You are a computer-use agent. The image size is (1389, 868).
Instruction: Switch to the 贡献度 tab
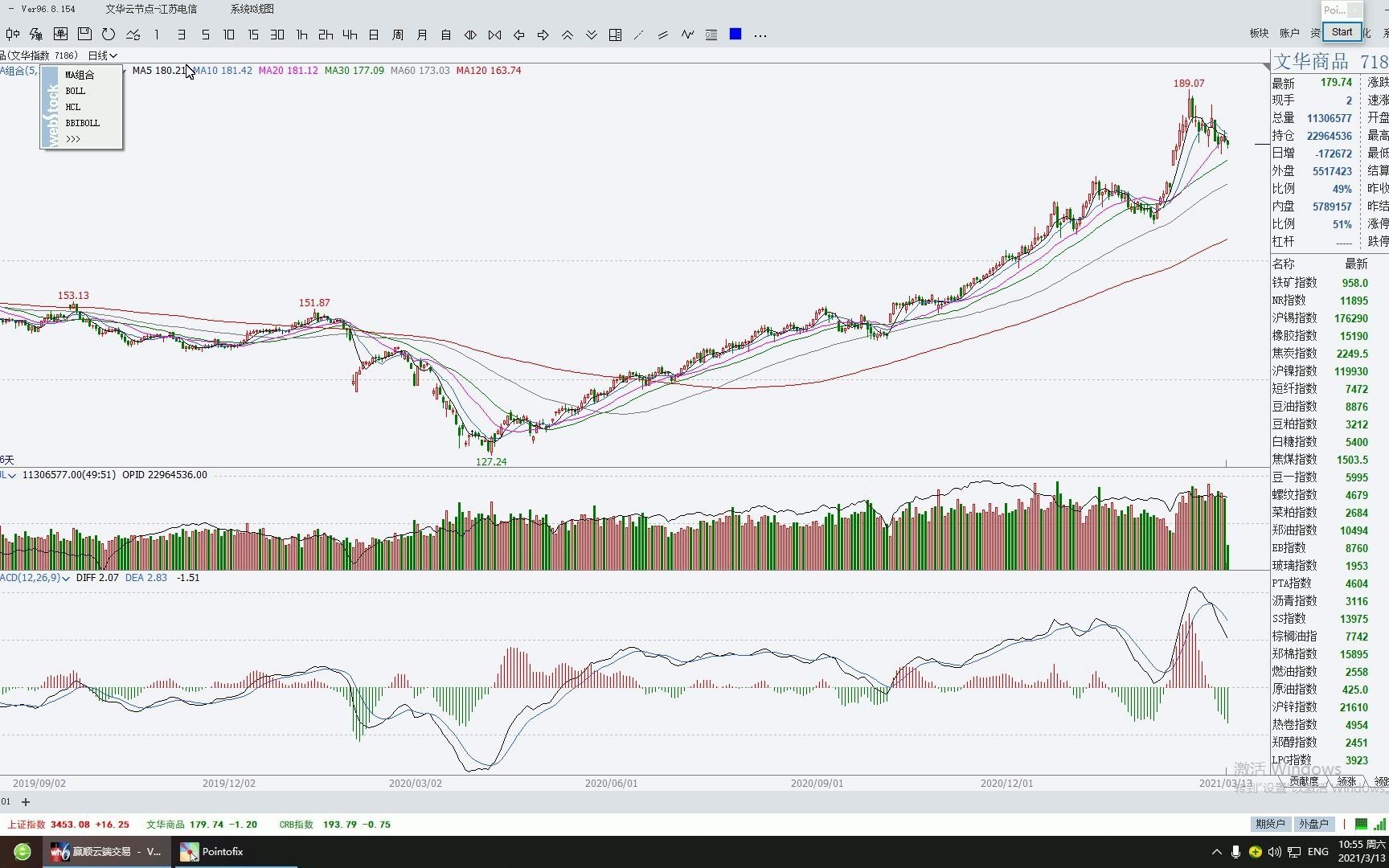click(x=1304, y=781)
